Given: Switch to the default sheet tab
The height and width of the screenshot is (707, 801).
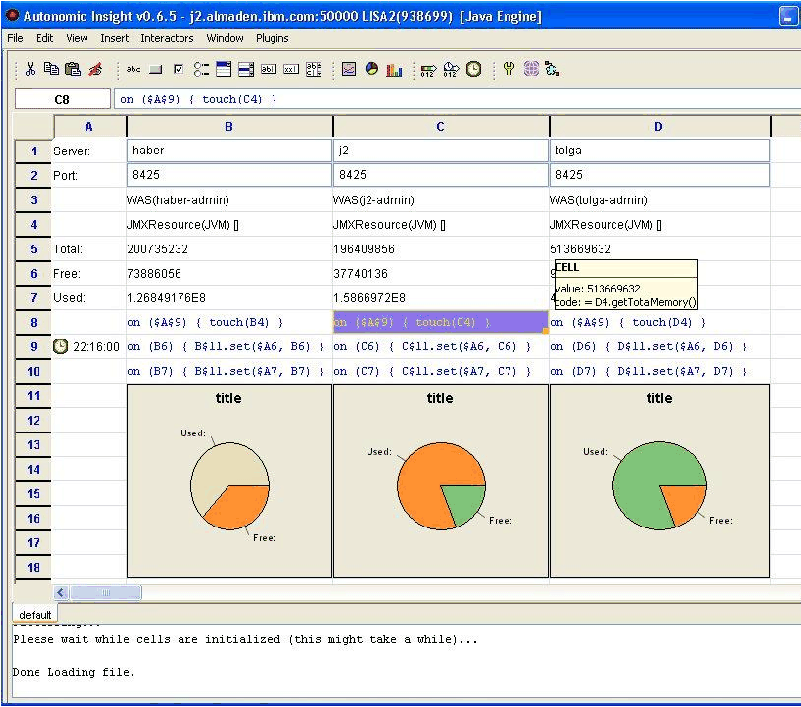Looking at the screenshot, I should 35,614.
